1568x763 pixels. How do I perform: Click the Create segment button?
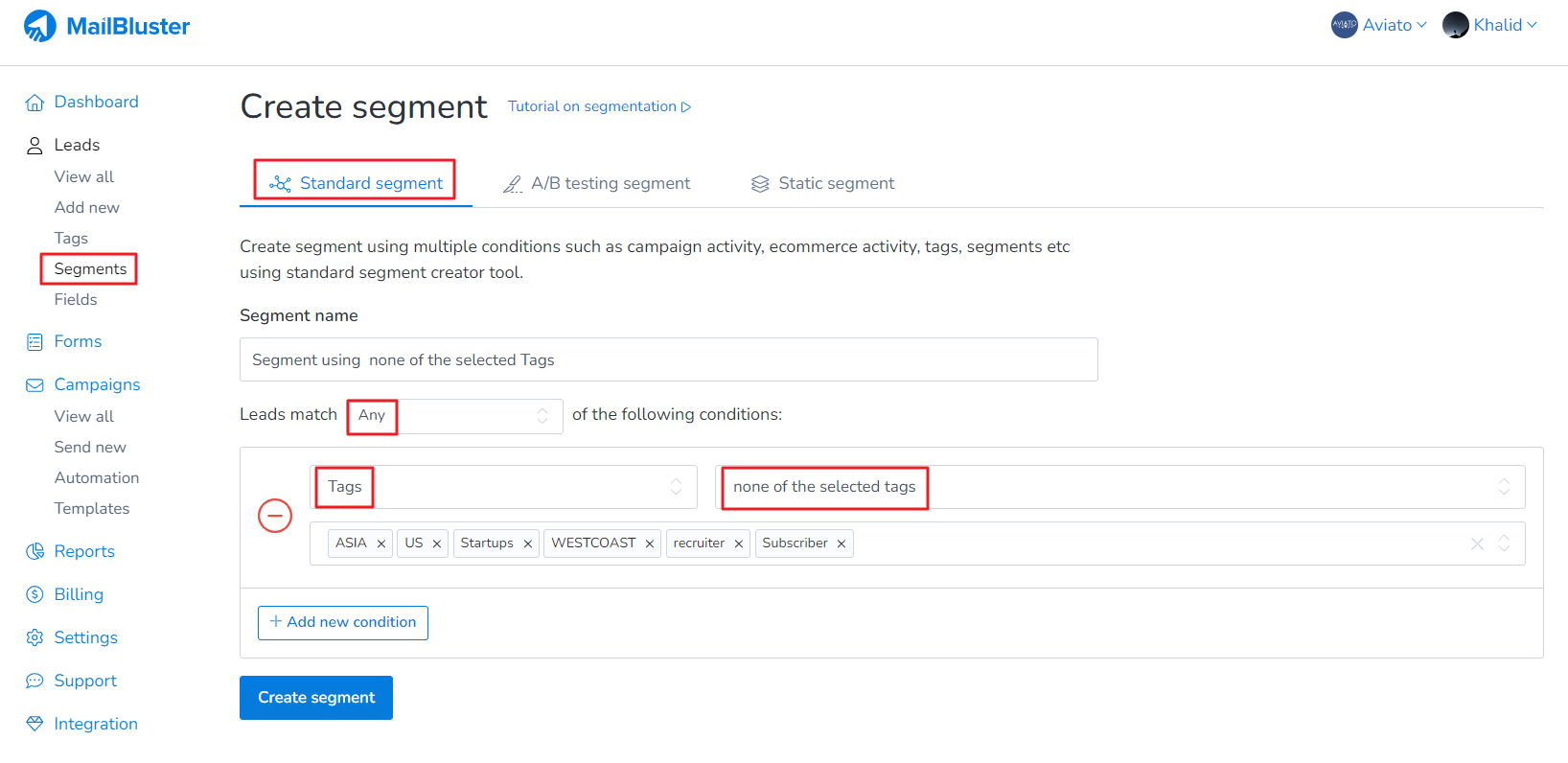click(315, 697)
